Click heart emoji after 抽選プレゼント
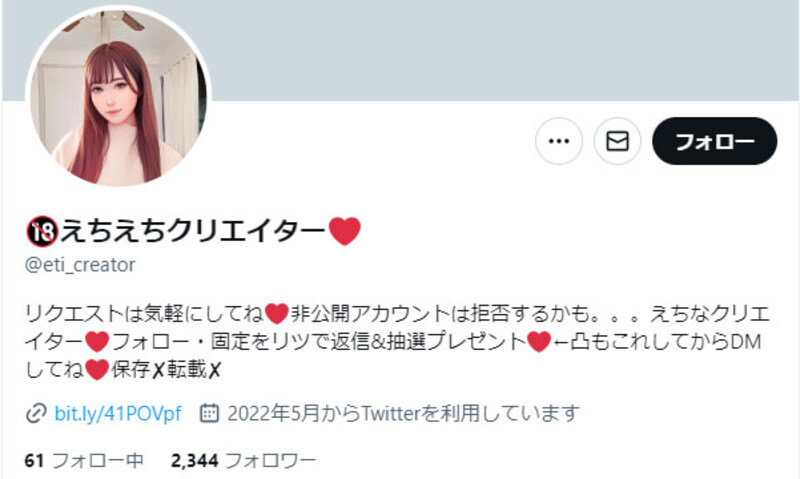The height and width of the screenshot is (479, 800). [539, 341]
